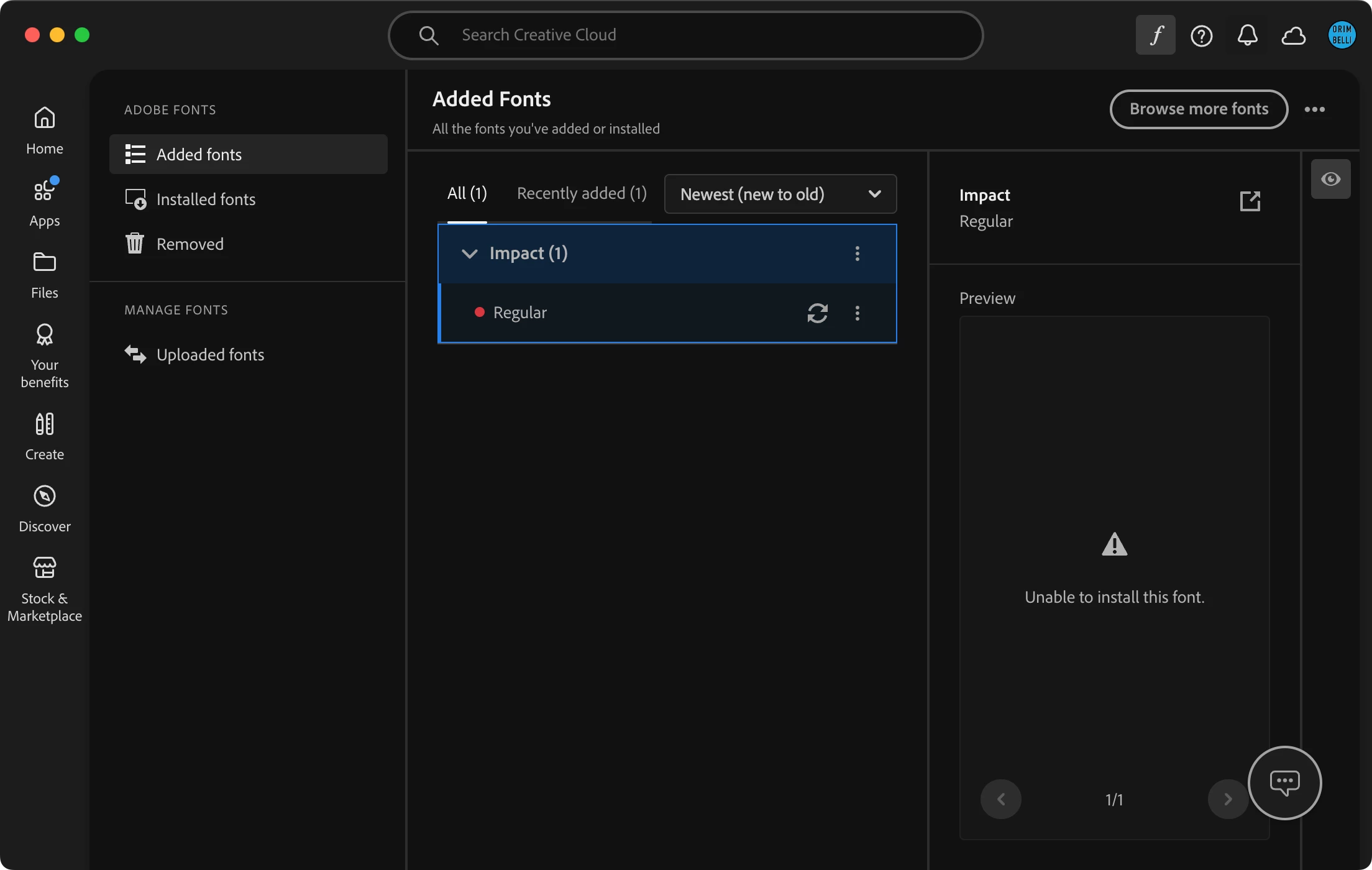Open the chat assistant bubble

(1284, 782)
